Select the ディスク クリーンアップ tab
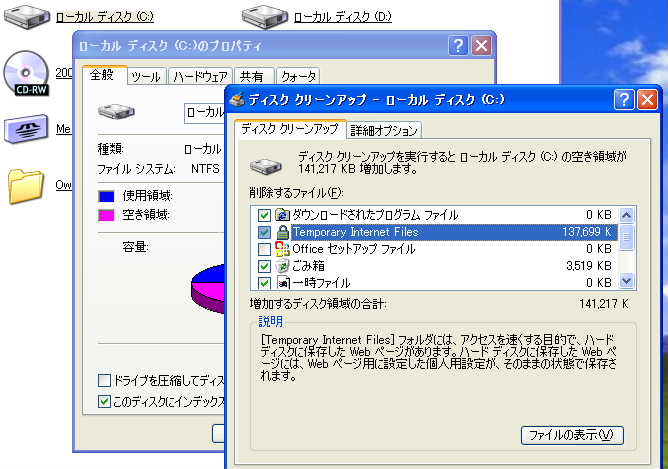Viewport: 668px width, 469px height. (x=290, y=129)
